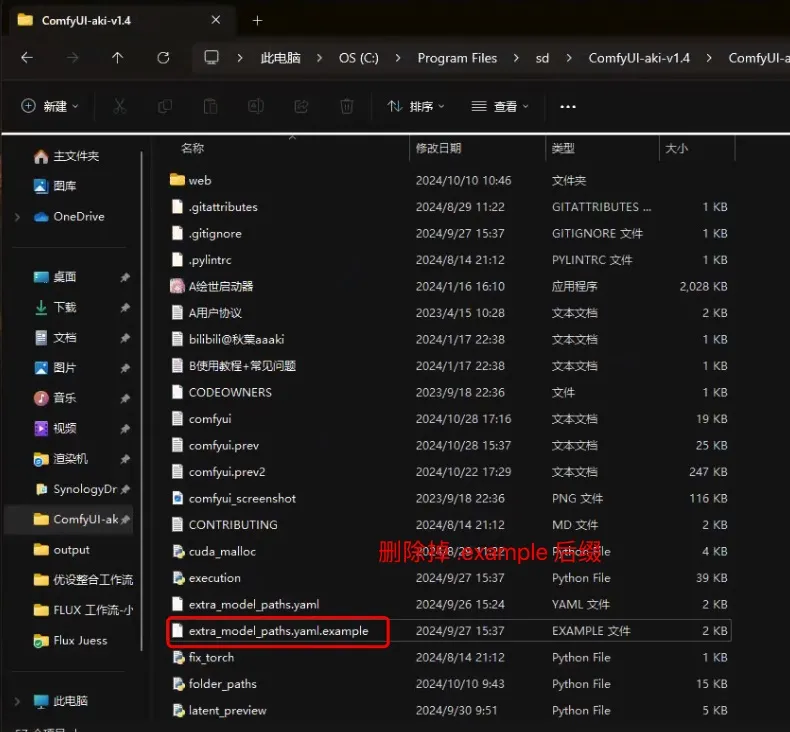
Task: Select the .gitattributes file
Action: click(214, 207)
